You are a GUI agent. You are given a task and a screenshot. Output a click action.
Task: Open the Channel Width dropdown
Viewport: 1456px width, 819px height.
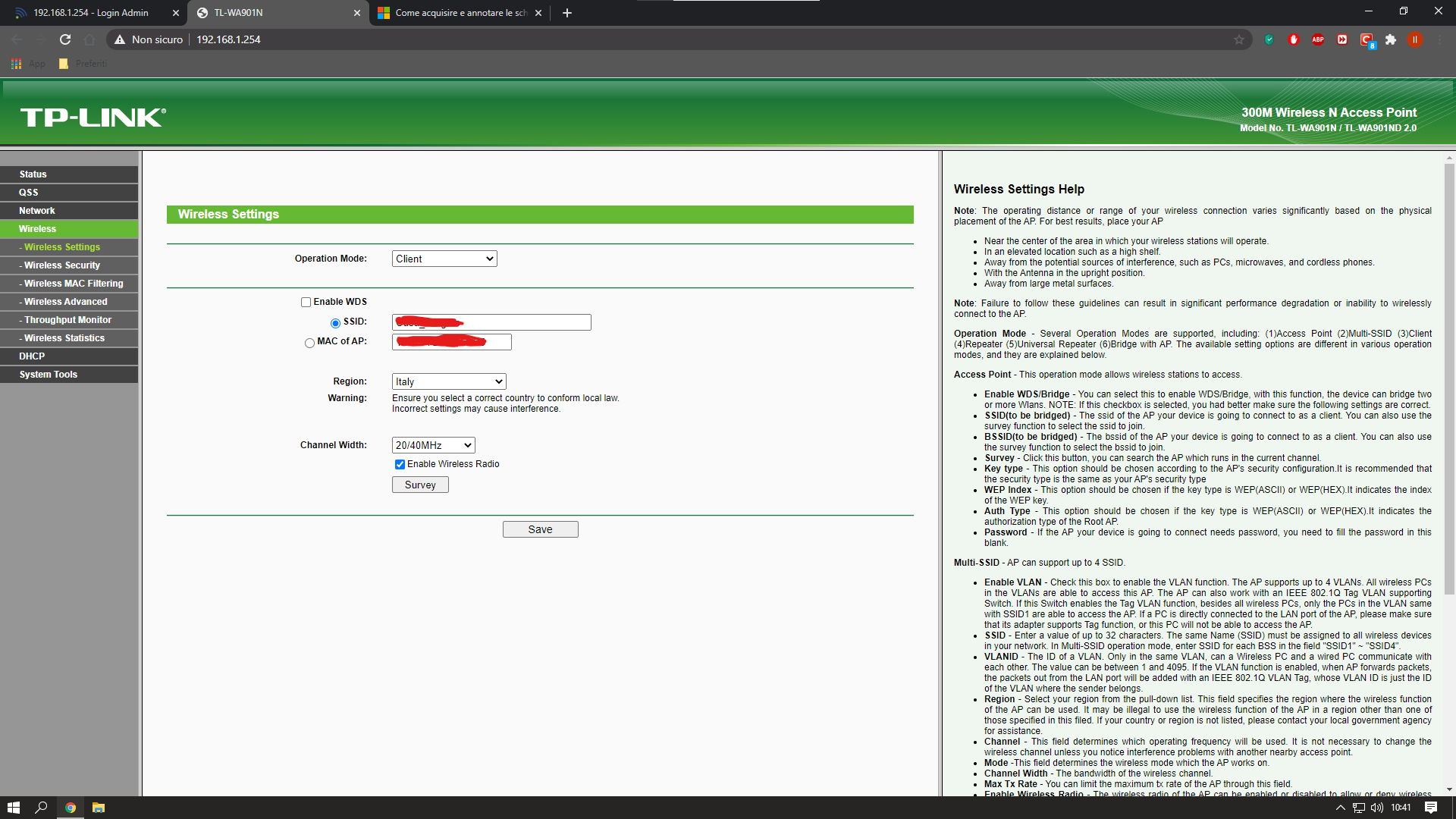click(x=433, y=445)
